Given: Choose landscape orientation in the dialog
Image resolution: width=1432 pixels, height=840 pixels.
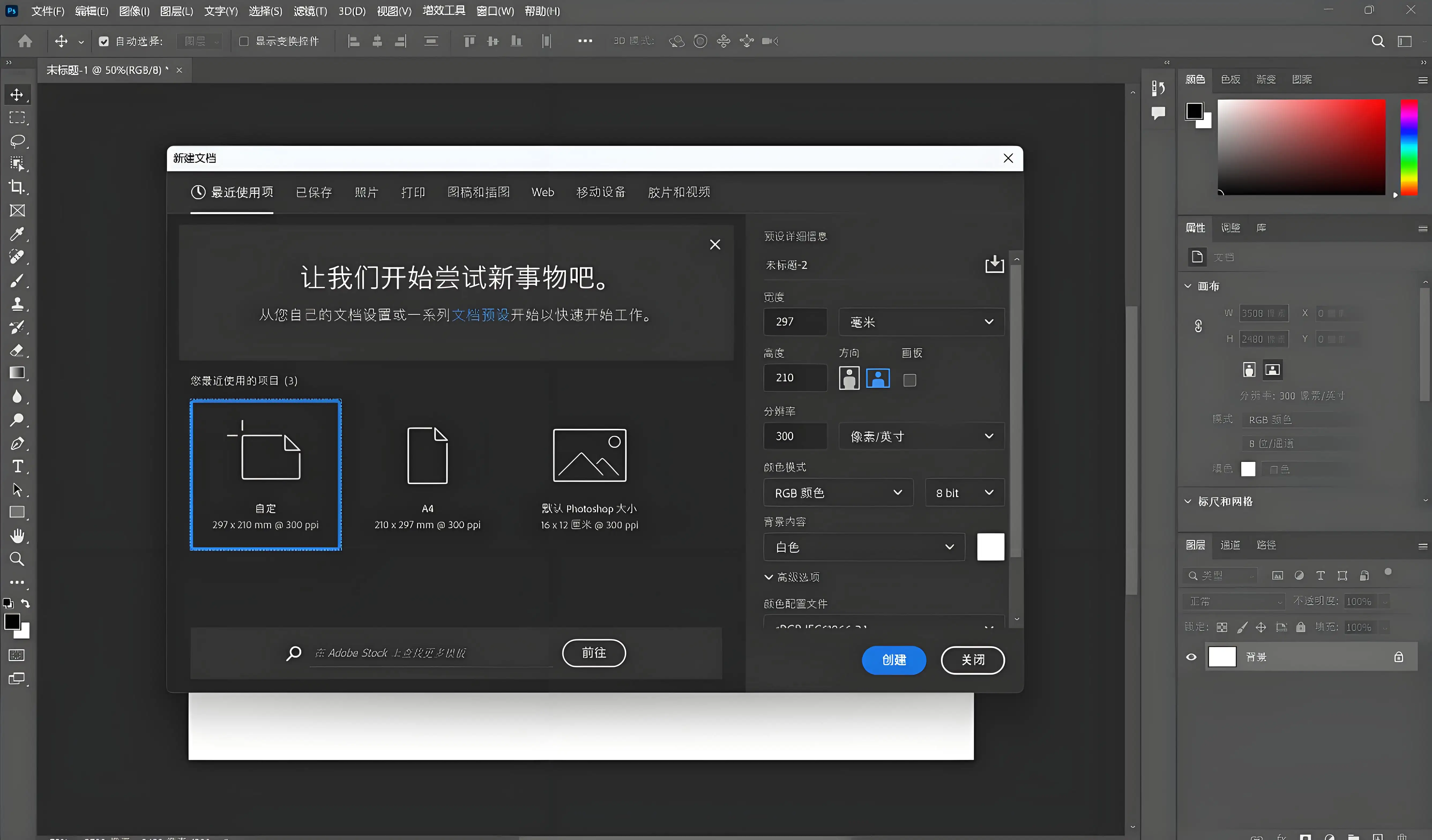Looking at the screenshot, I should tap(878, 378).
